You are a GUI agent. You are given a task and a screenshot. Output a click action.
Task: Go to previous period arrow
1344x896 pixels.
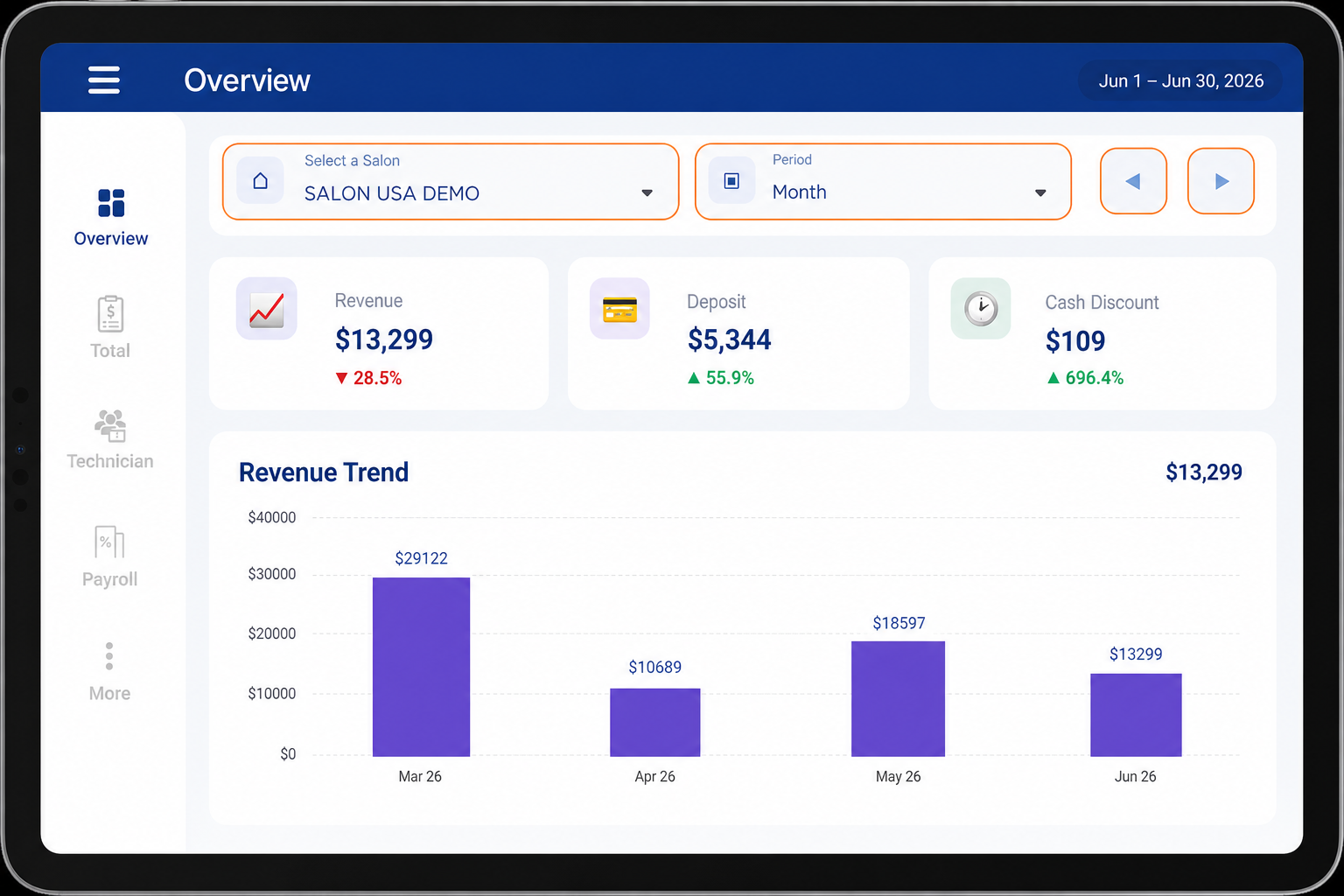click(x=1133, y=181)
